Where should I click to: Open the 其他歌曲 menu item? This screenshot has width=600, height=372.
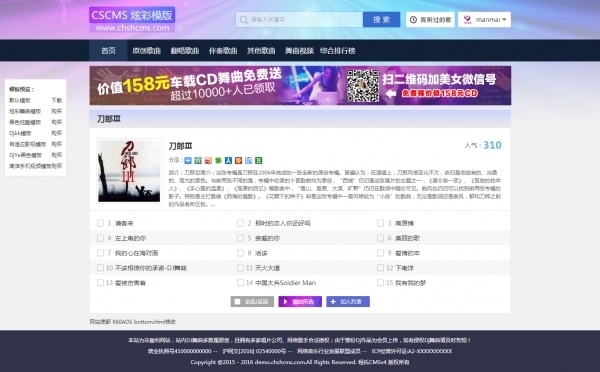[261, 51]
